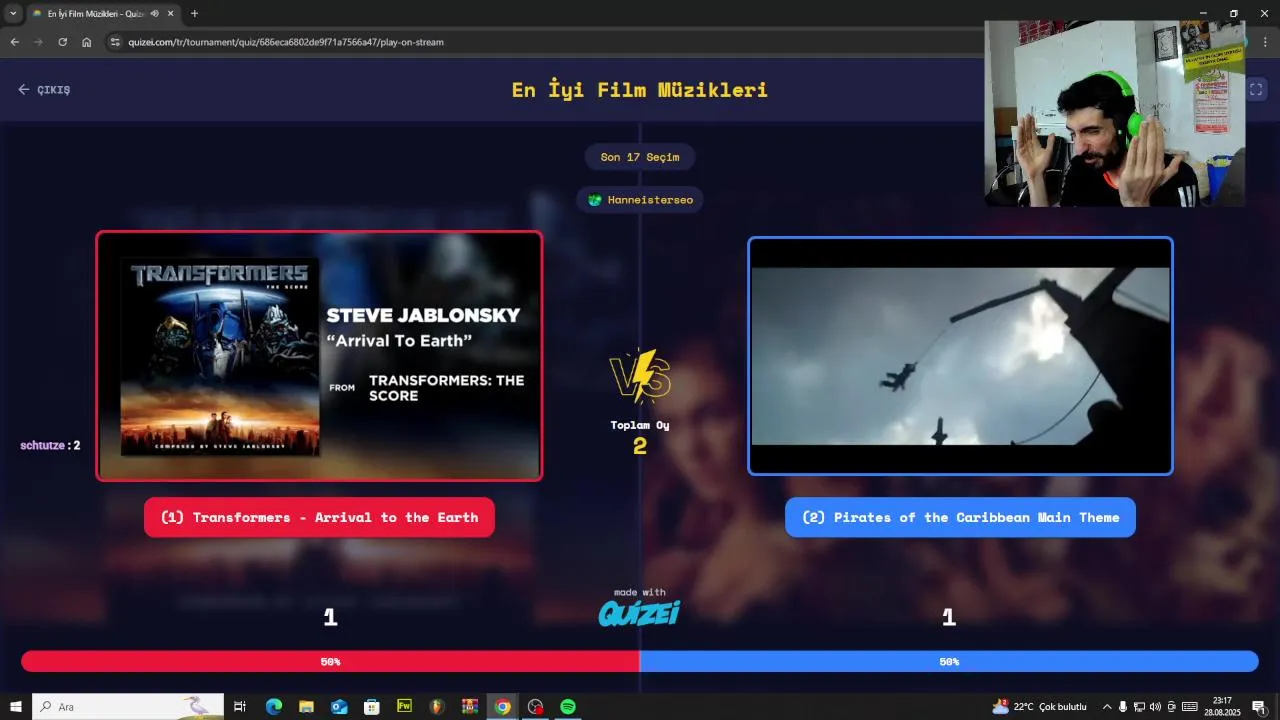Go back to the previous page
Screen dimensions: 1280x720
14,42
